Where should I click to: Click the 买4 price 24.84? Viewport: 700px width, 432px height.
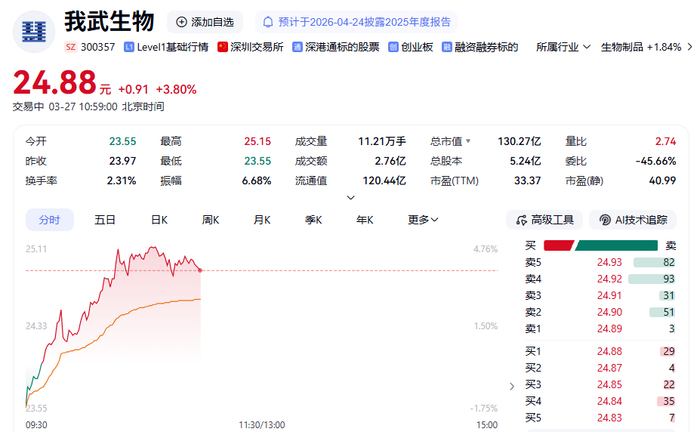point(609,401)
